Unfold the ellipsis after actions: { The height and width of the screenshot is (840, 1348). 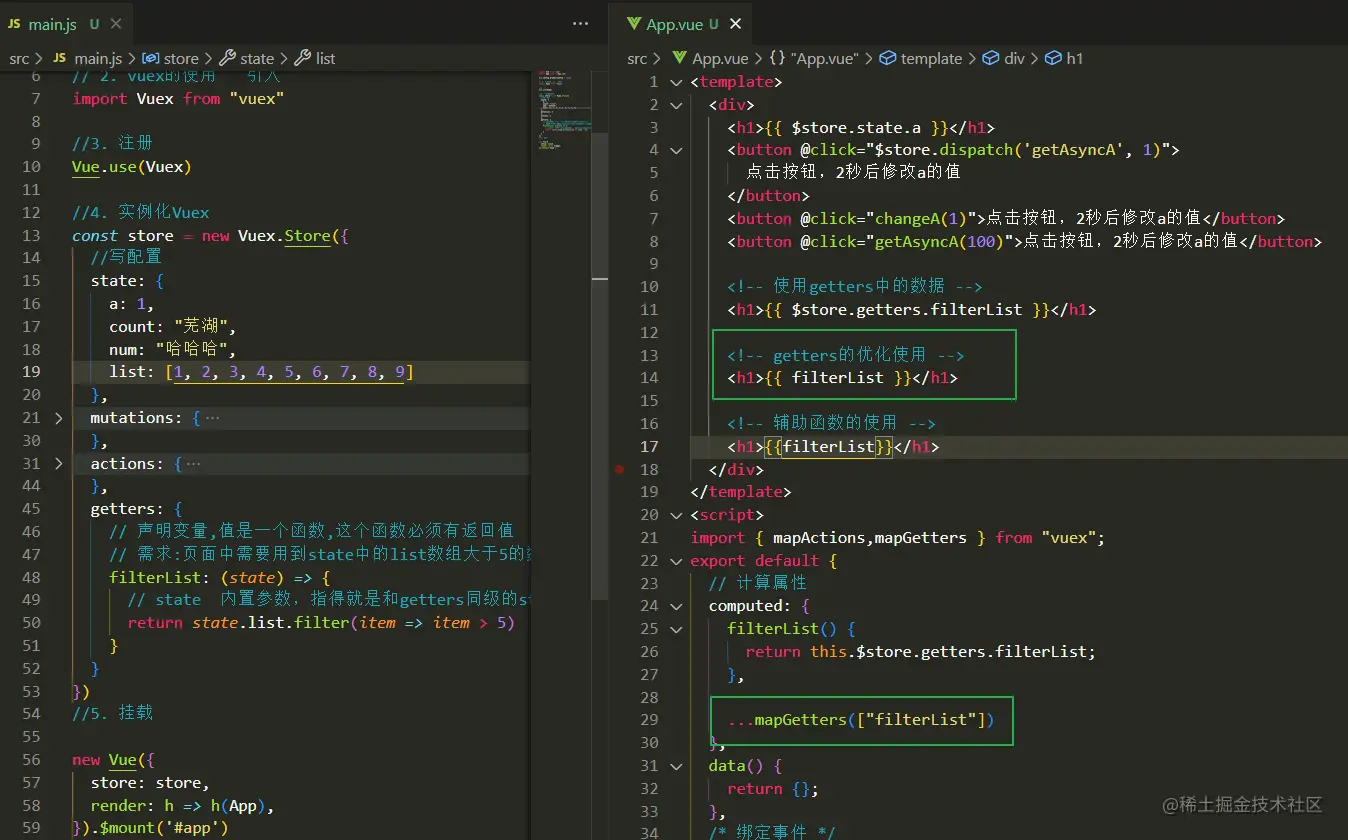[193, 464]
